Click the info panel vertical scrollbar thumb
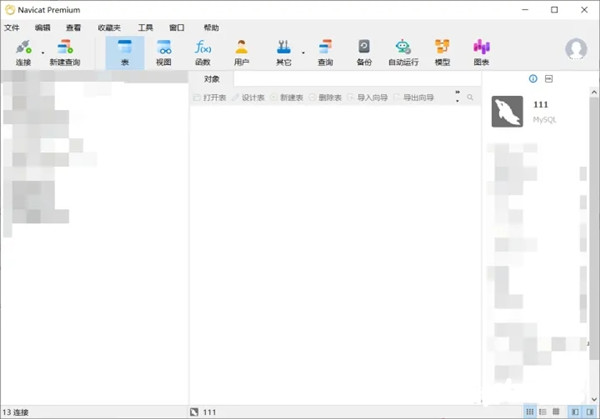This screenshot has width=600, height=419. pos(594,228)
